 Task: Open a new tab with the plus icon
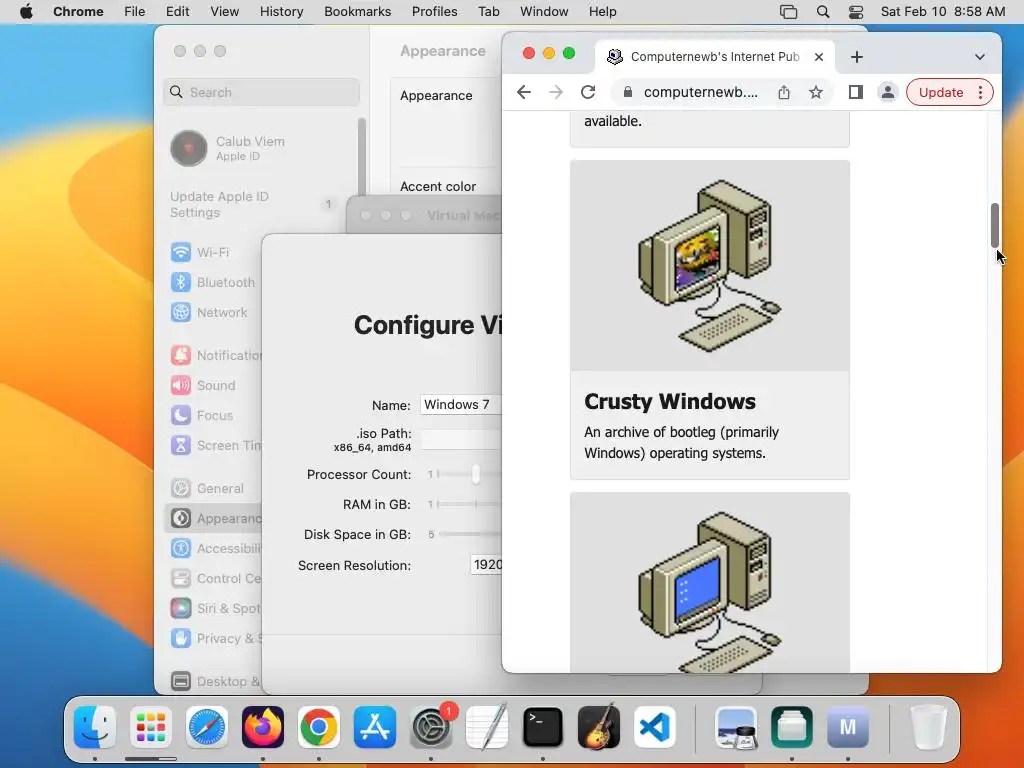coord(857,57)
